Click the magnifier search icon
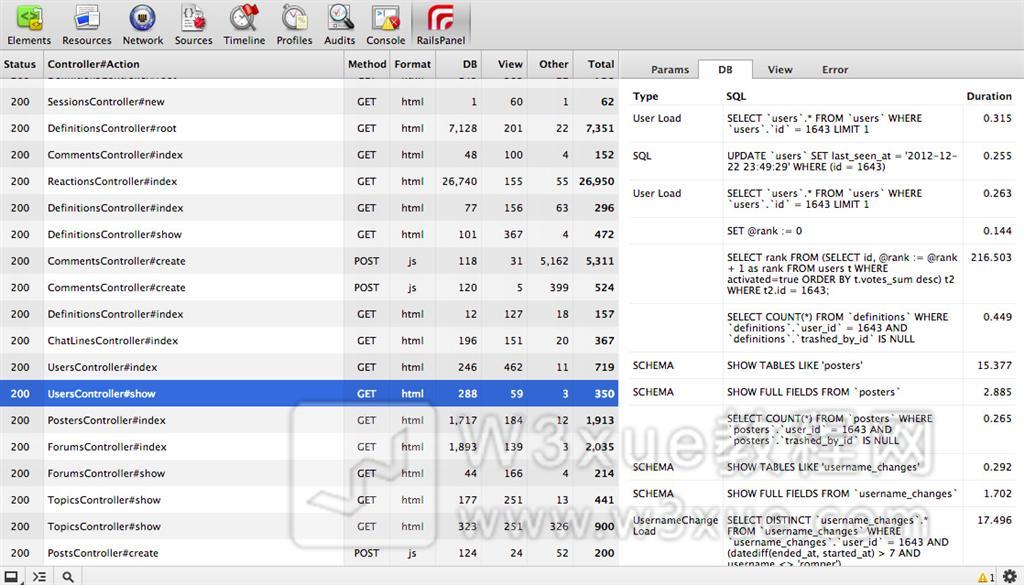The image size is (1024, 585). [68, 577]
